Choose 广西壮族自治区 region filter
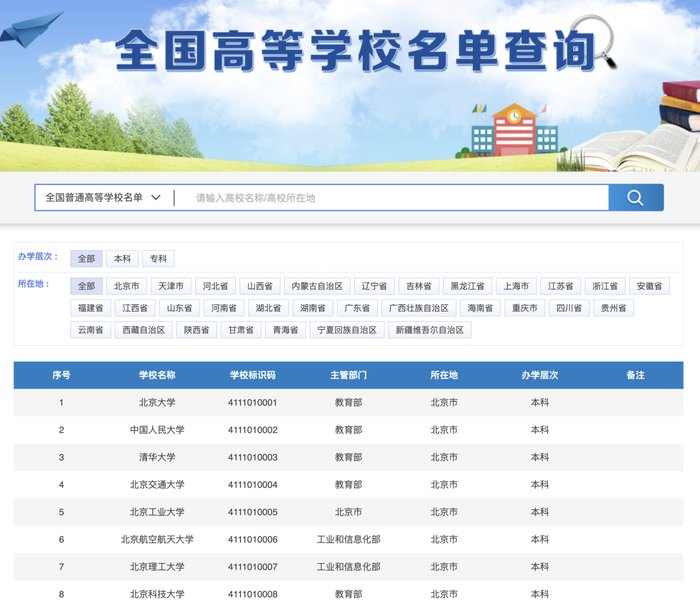 420,308
